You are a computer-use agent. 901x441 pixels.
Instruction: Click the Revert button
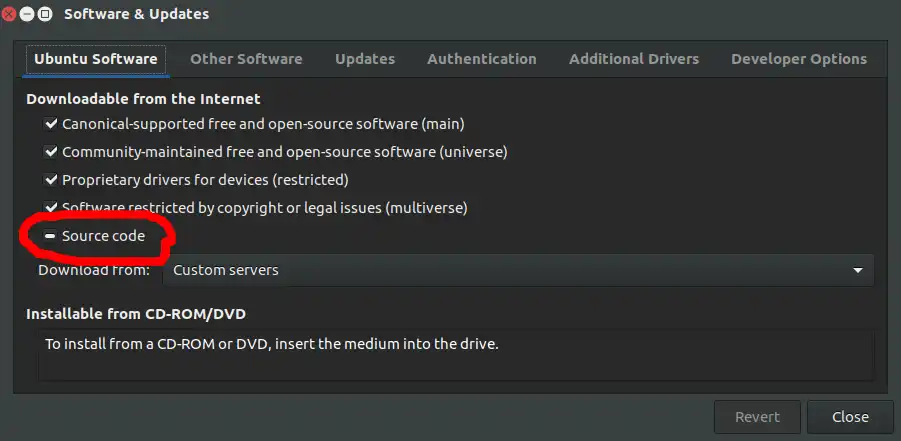pos(757,417)
